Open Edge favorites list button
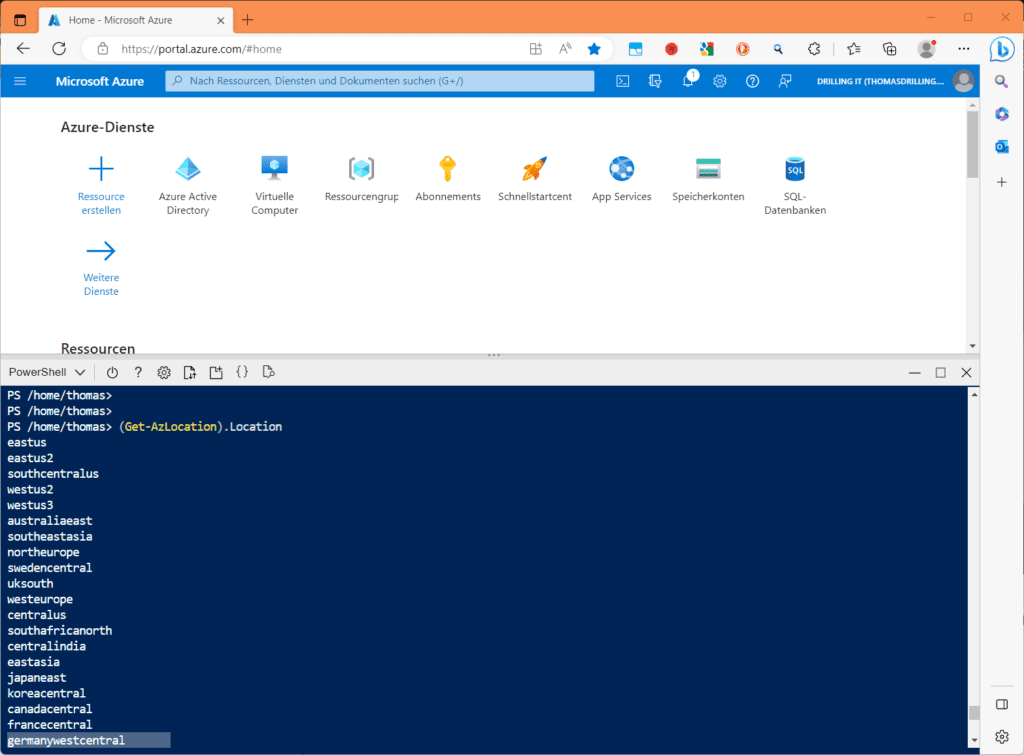The image size is (1024, 755). point(854,49)
